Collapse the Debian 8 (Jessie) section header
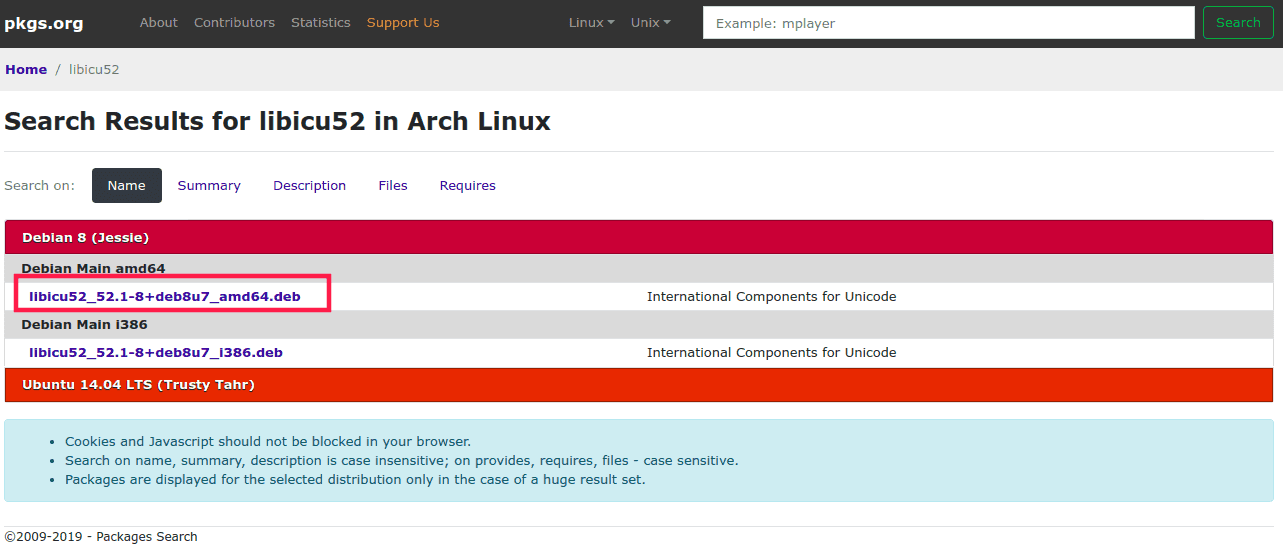The height and width of the screenshot is (557, 1283). pyautogui.click(x=85, y=238)
